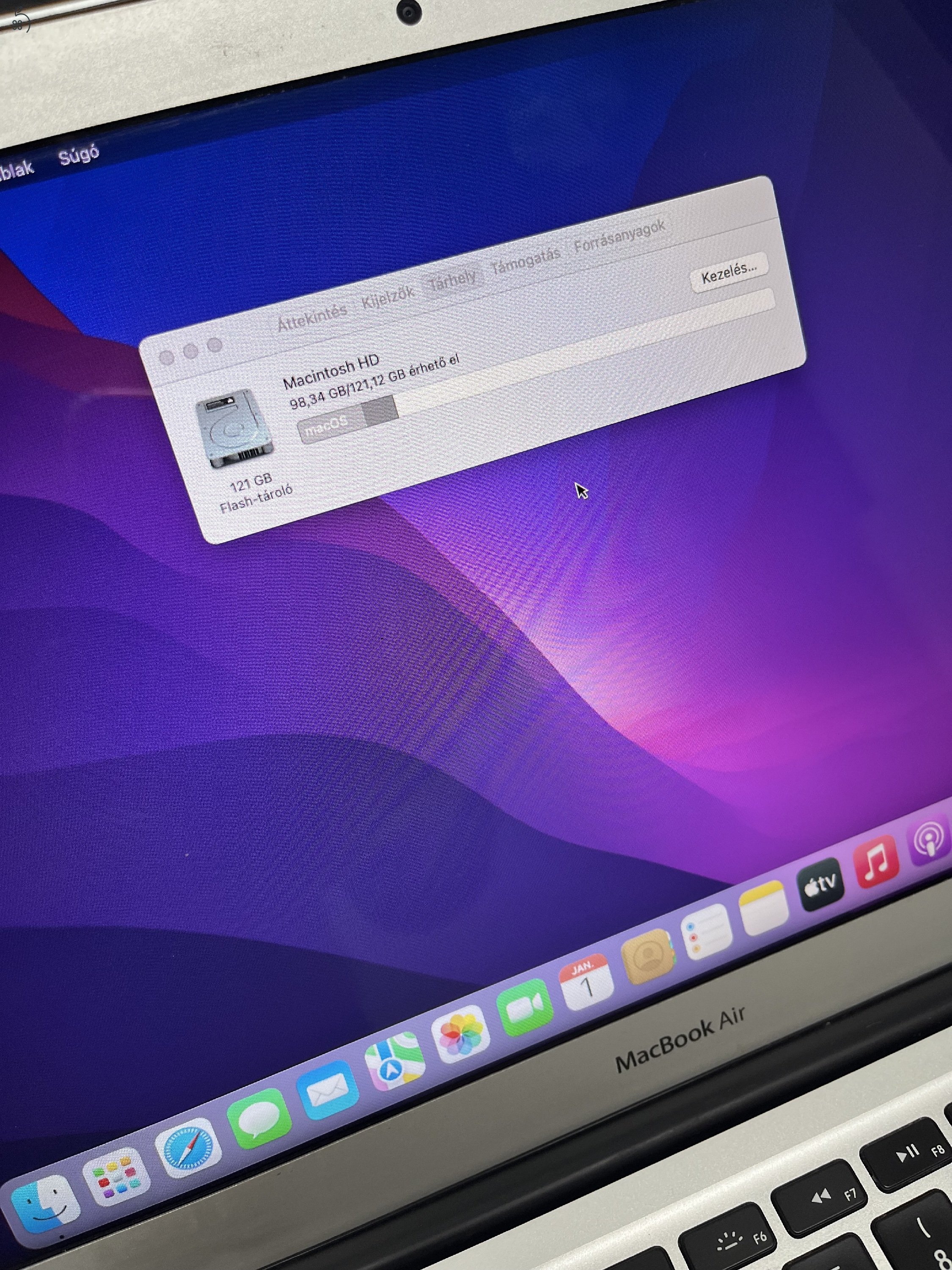This screenshot has height=1270, width=952.
Task: Click the 121 GB capacity label
Action: click(x=251, y=483)
